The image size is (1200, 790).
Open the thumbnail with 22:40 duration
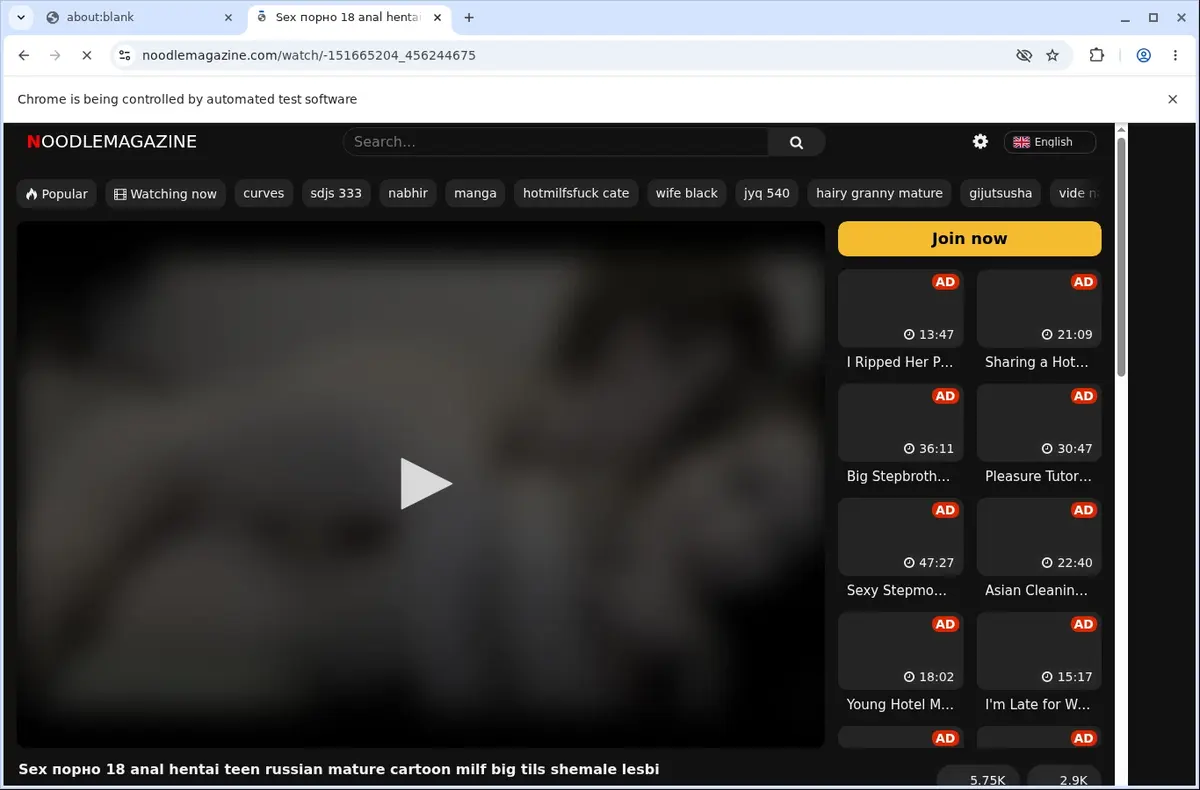[x=1039, y=537]
